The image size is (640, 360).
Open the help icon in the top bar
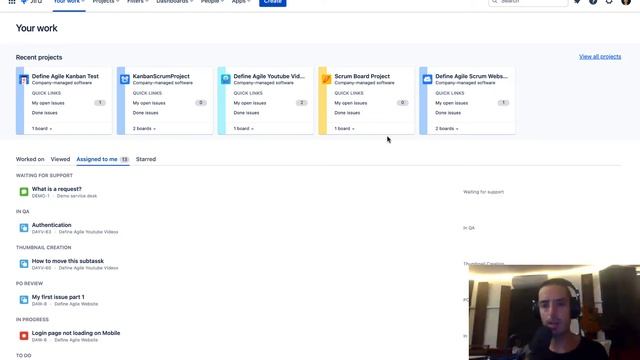click(593, 2)
